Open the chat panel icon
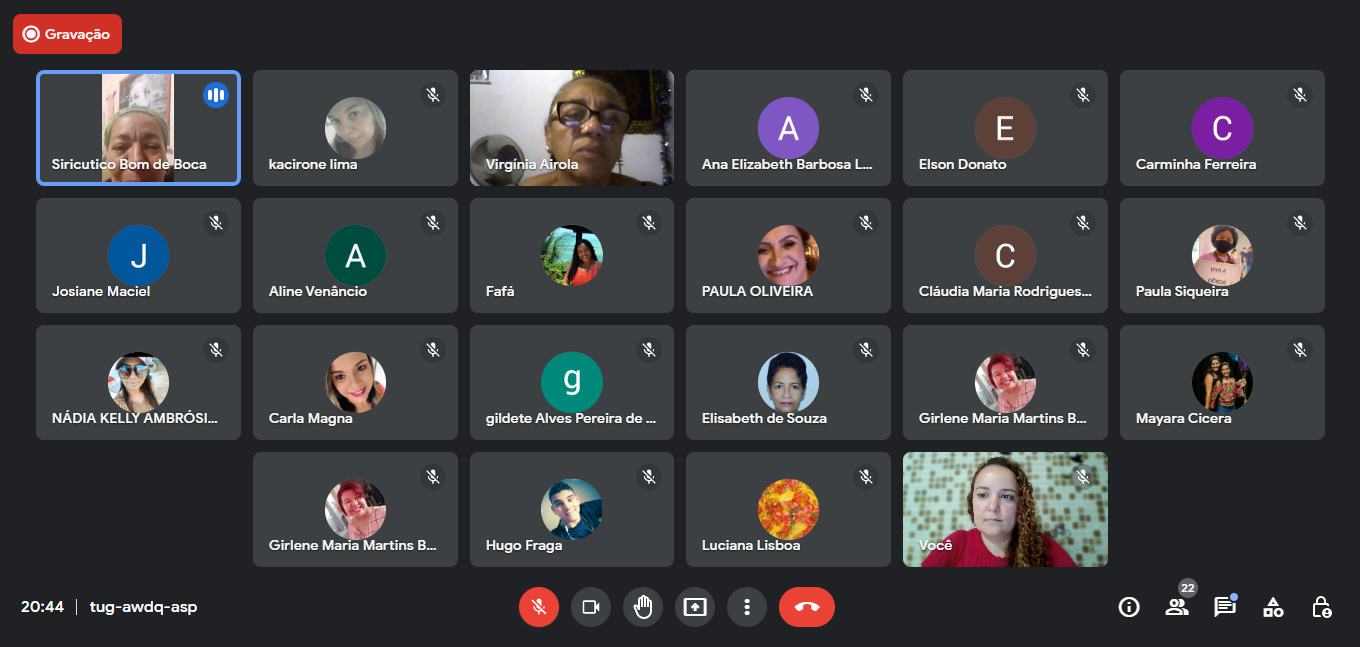Image resolution: width=1360 pixels, height=647 pixels. (1225, 606)
